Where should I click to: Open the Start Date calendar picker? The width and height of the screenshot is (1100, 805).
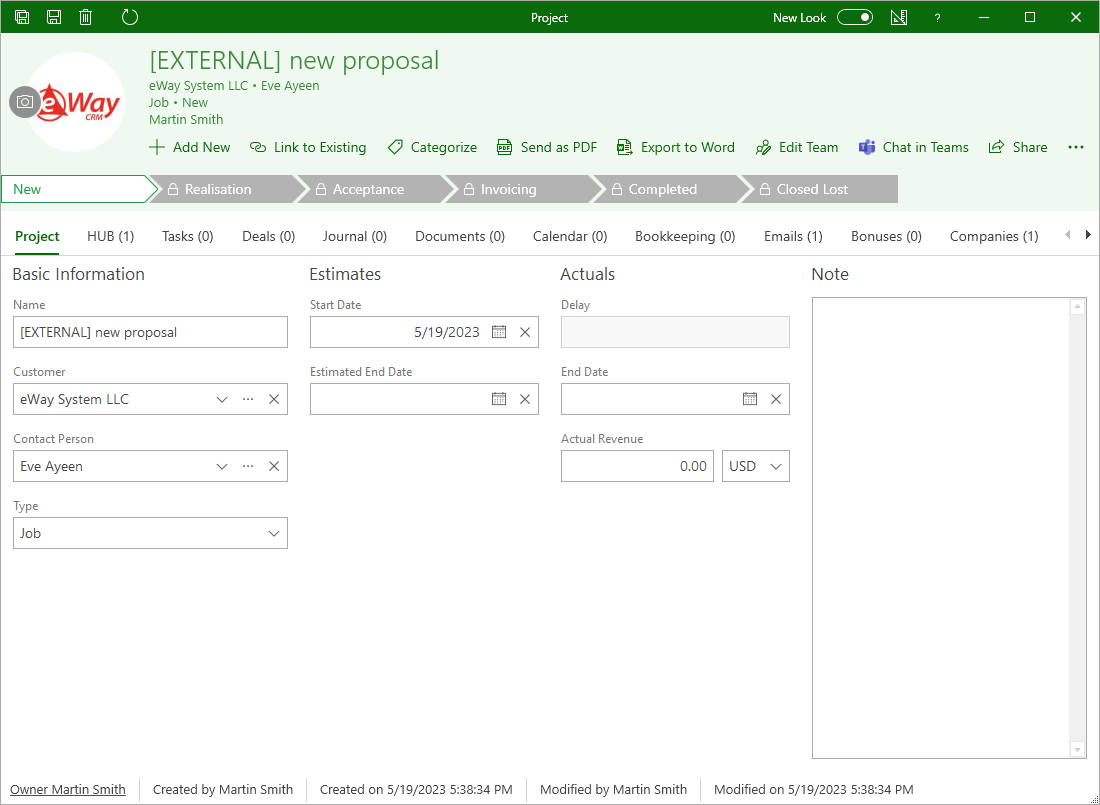coord(499,332)
